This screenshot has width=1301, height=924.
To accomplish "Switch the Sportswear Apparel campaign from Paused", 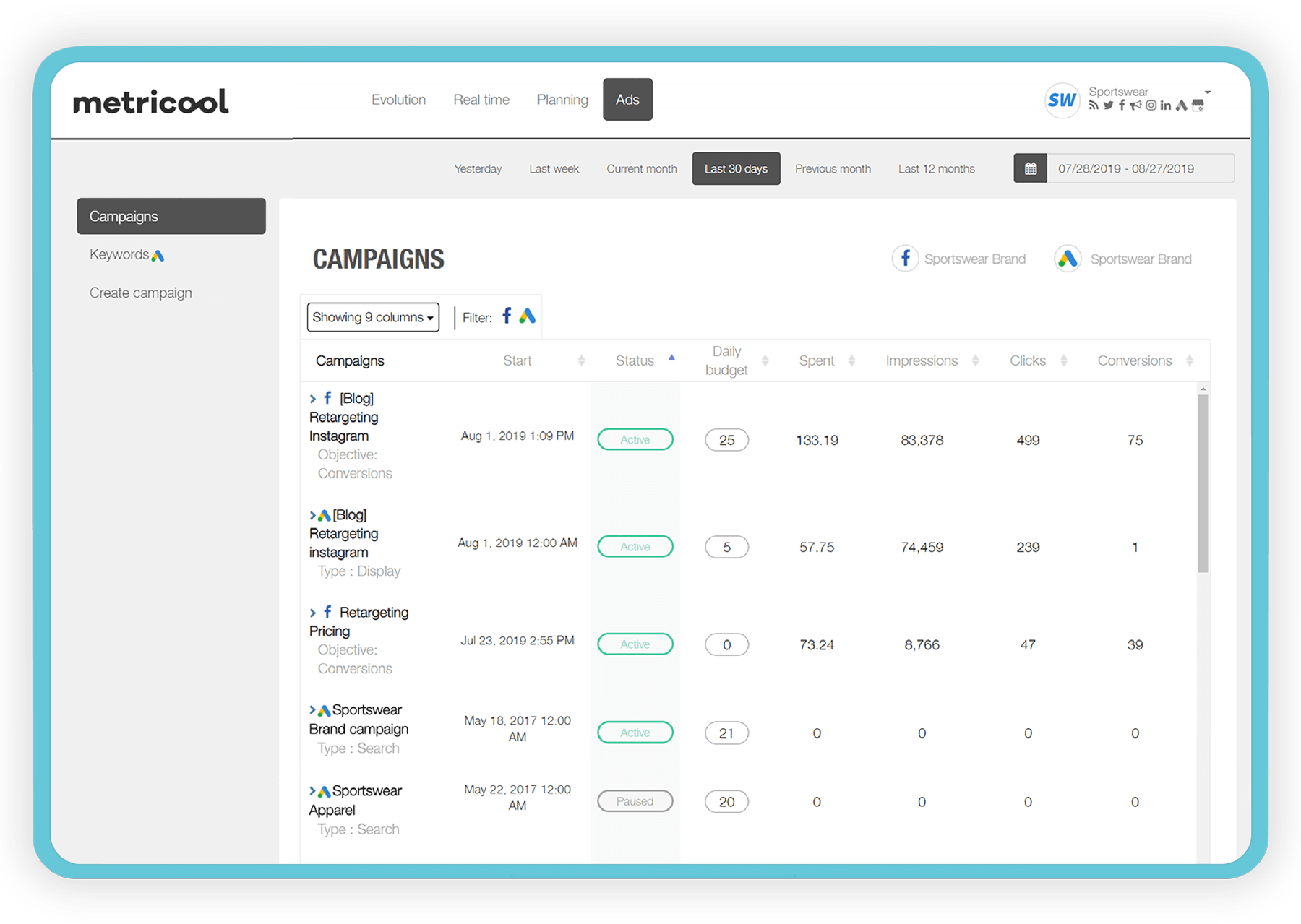I will [635, 801].
